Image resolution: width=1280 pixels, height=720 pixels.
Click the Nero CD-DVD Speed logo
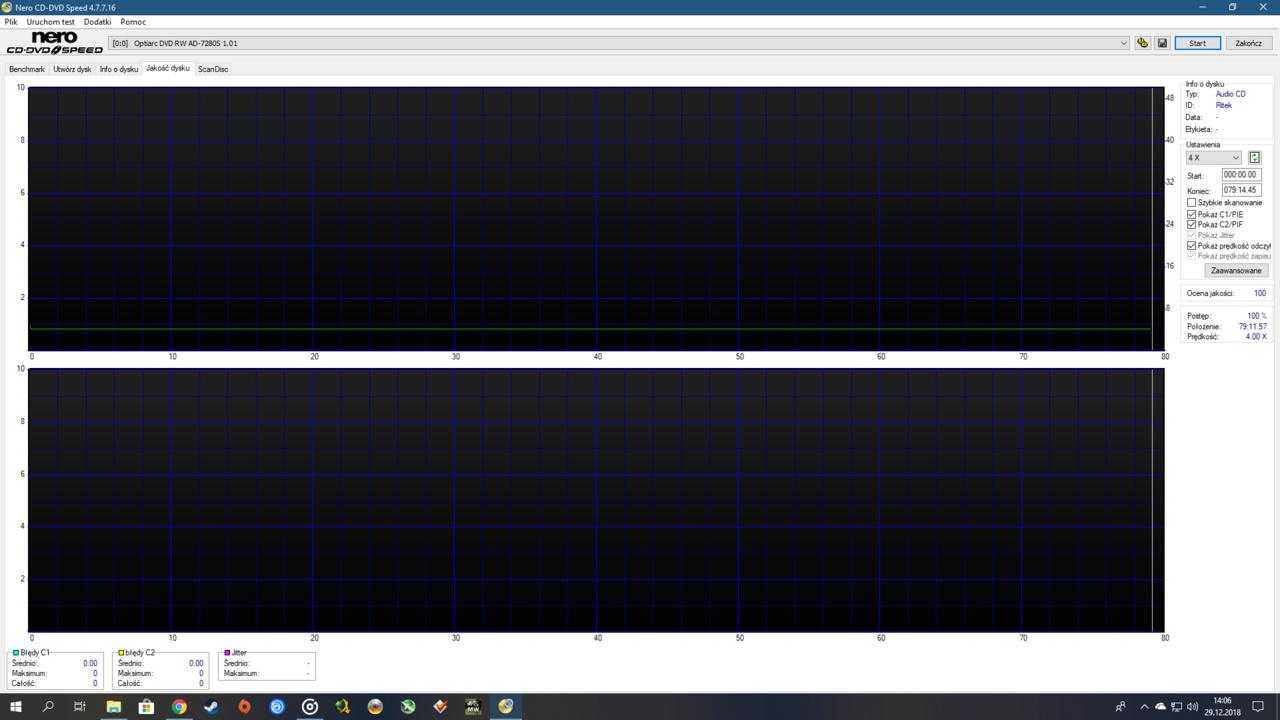pyautogui.click(x=54, y=43)
